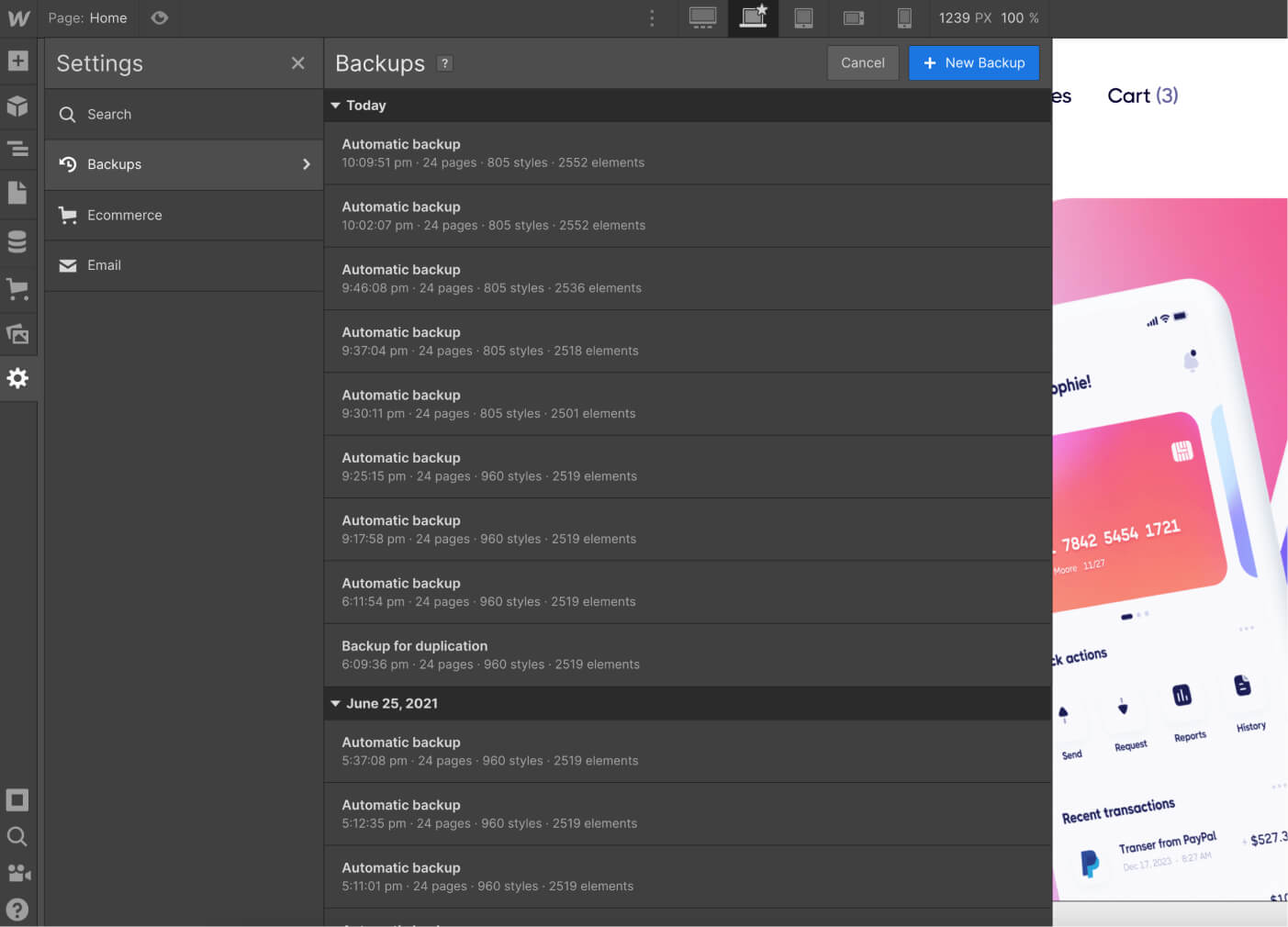Open the Navigator panel
1288x927 pixels.
pyautogui.click(x=18, y=149)
